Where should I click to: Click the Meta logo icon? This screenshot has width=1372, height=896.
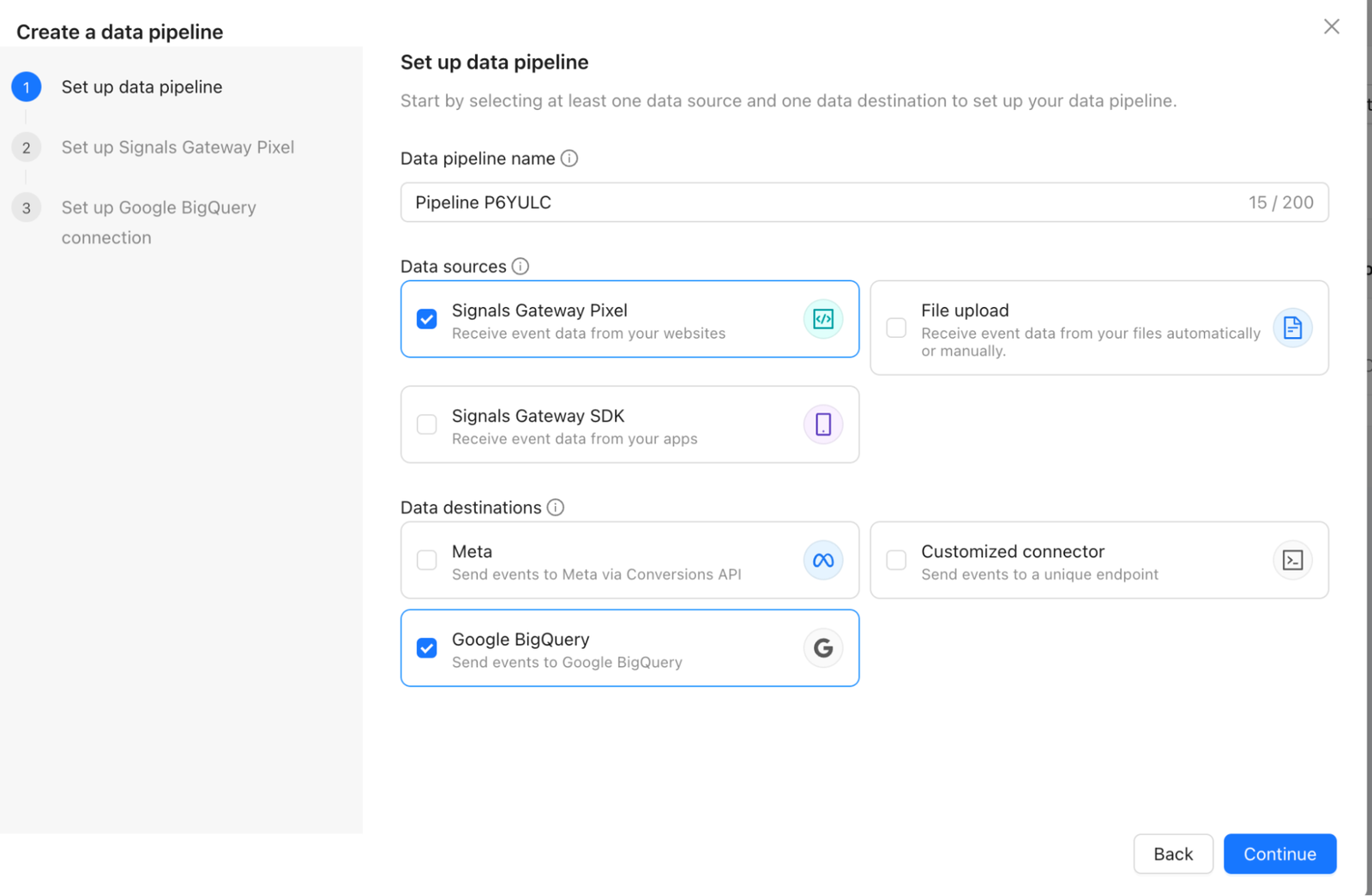click(x=822, y=560)
